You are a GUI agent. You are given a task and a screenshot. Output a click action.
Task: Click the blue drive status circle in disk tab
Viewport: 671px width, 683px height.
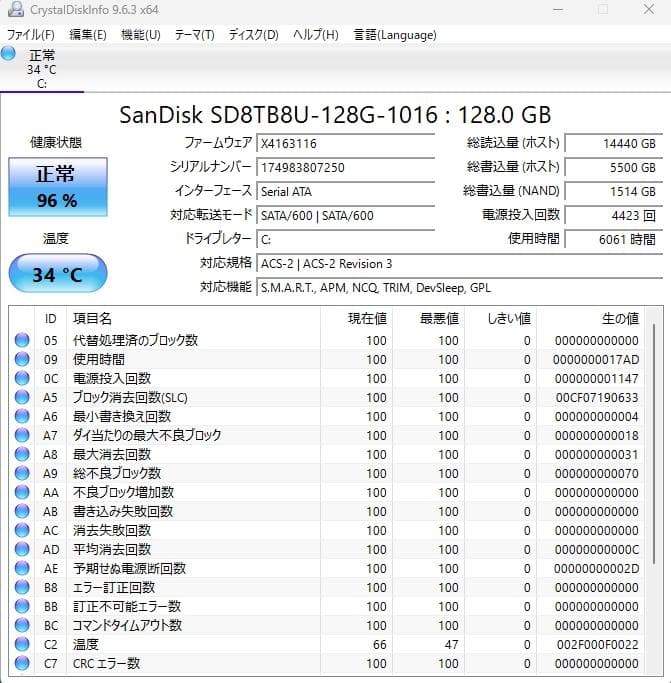[8, 54]
